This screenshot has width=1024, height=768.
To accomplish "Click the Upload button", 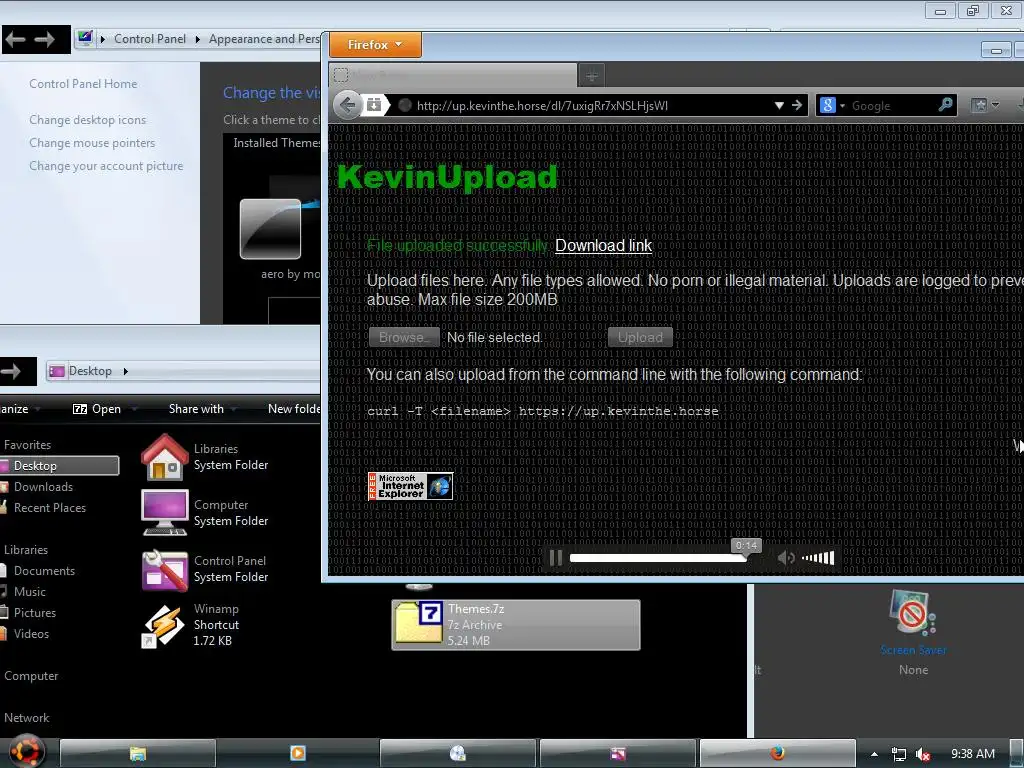I will click(640, 338).
